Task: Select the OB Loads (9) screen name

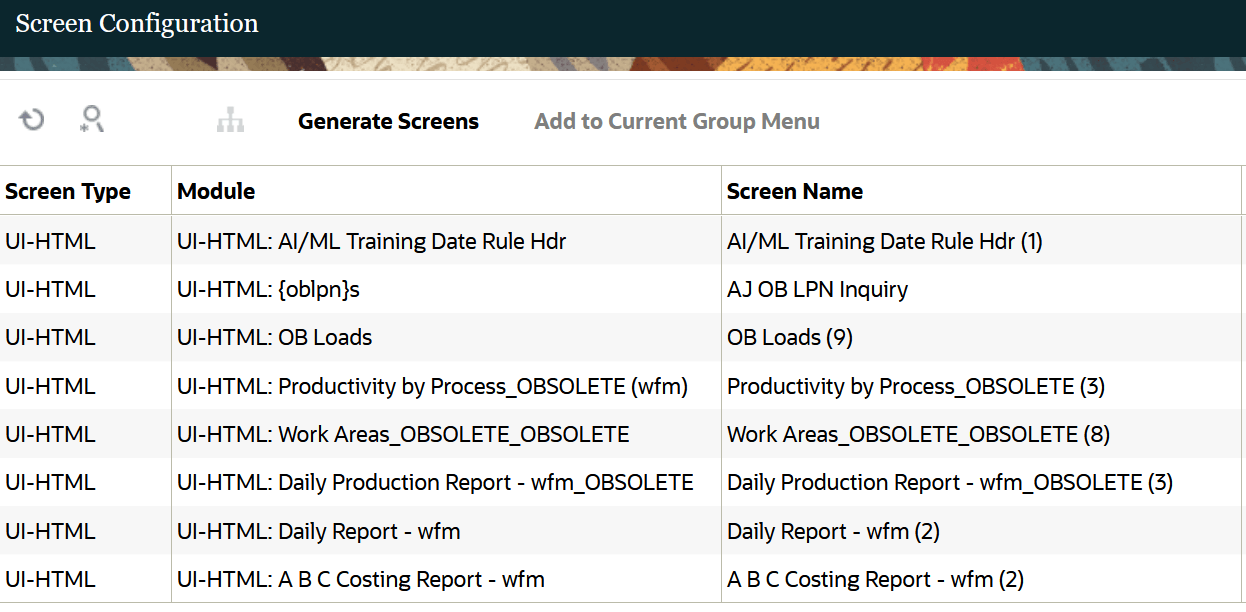Action: pyautogui.click(x=789, y=338)
